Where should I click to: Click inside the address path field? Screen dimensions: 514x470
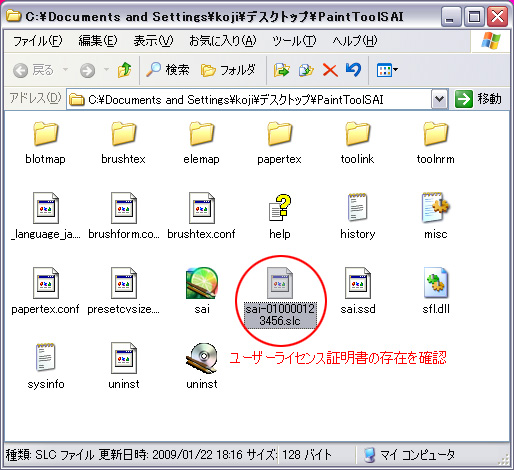(x=249, y=99)
